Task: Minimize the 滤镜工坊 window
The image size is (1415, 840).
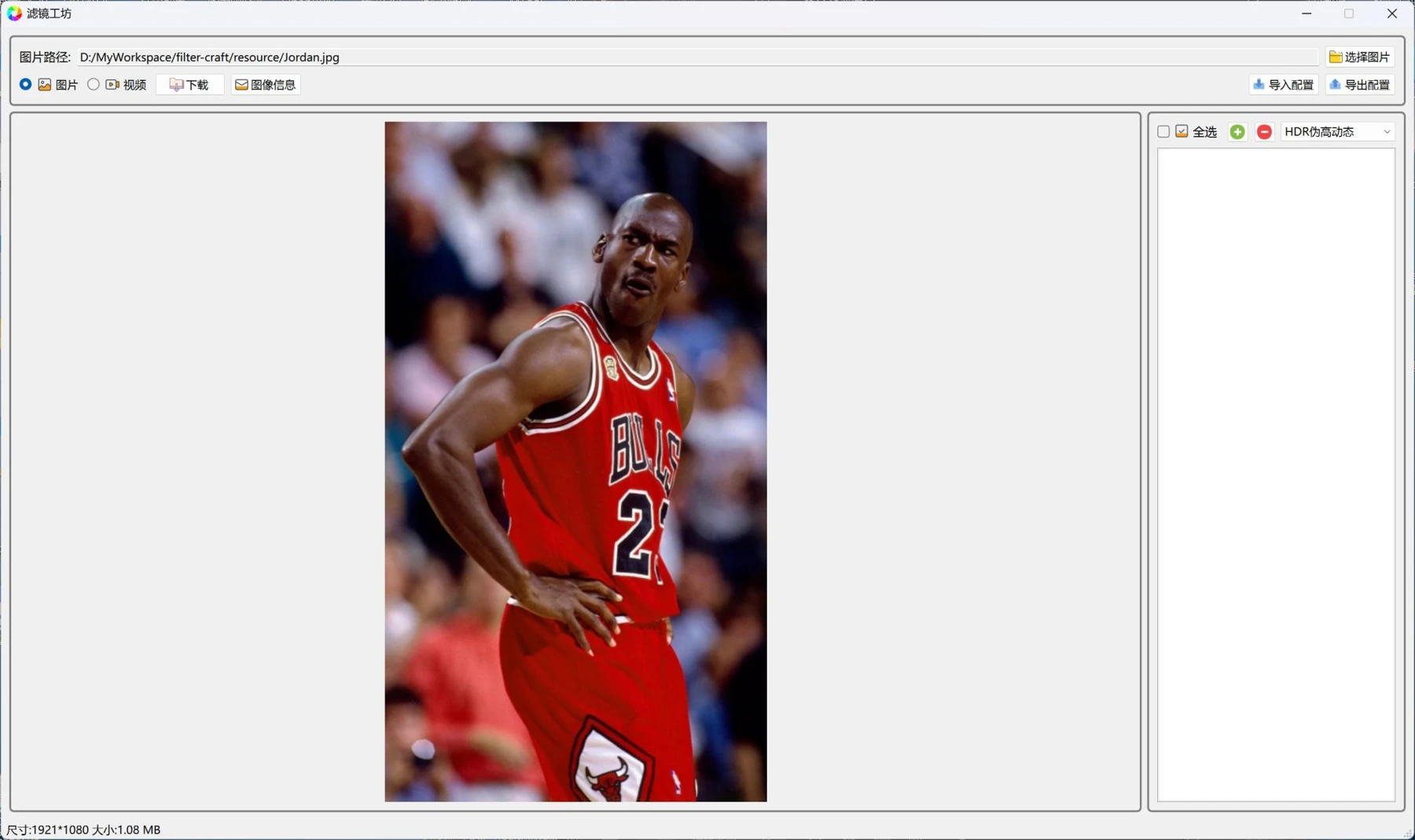Action: [x=1307, y=13]
